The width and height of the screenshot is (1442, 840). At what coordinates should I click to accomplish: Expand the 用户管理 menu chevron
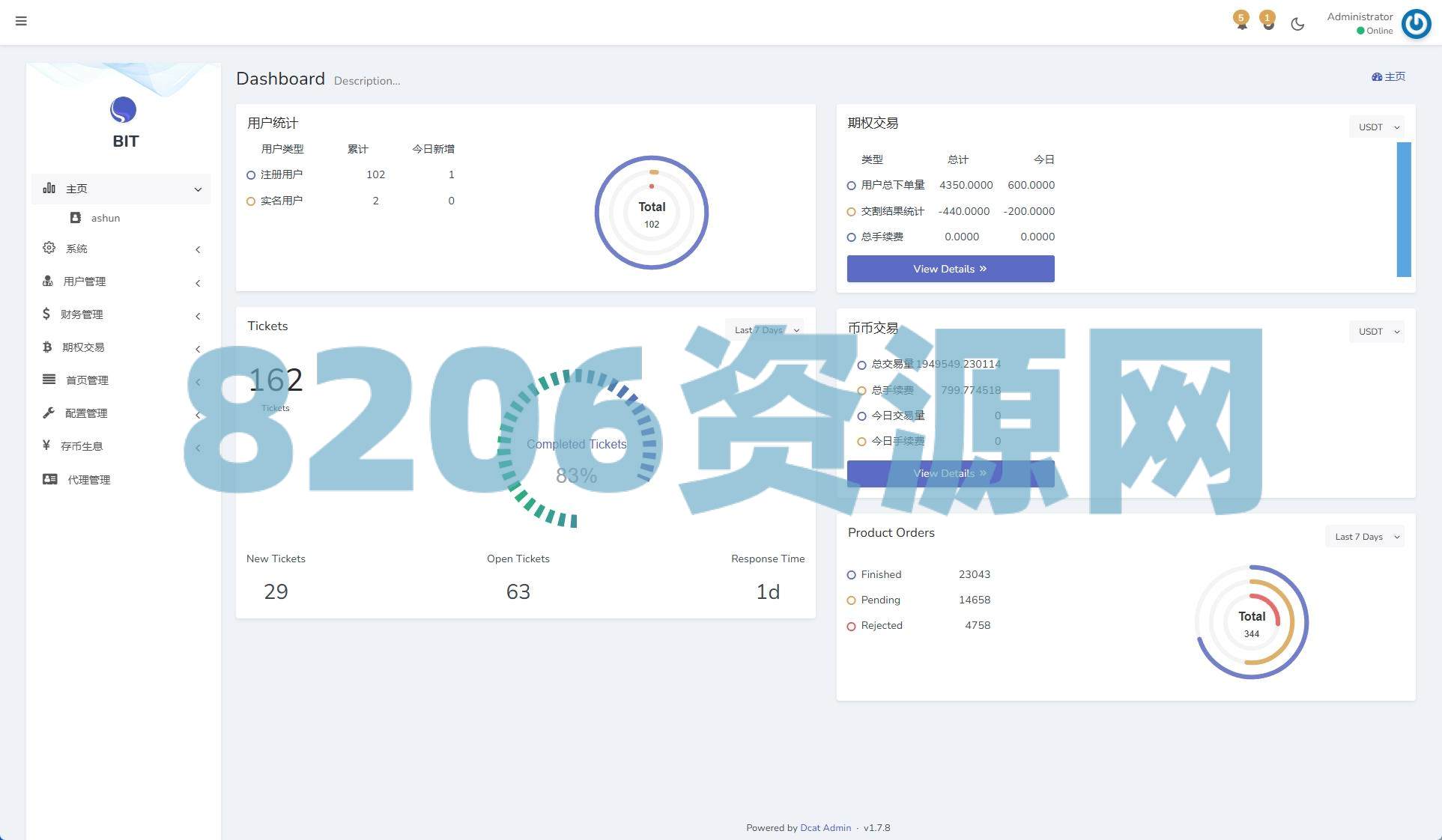pos(198,283)
